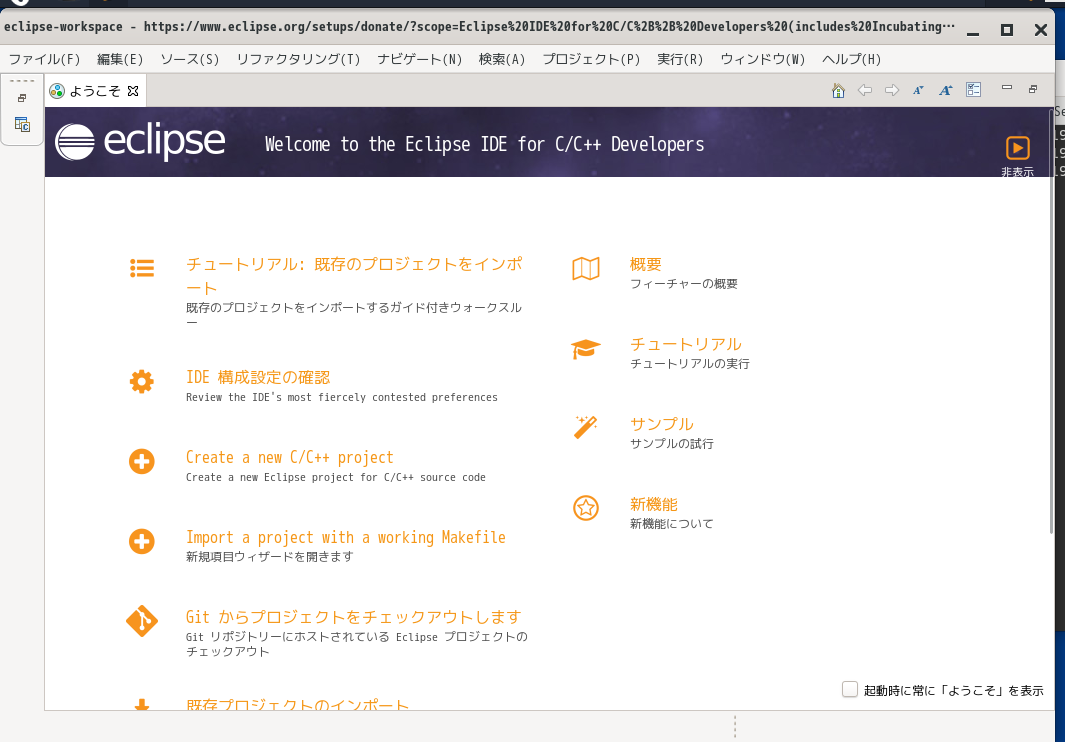The width and height of the screenshot is (1065, 742).
Task: Open the 編集(E) menu
Action: pos(120,59)
